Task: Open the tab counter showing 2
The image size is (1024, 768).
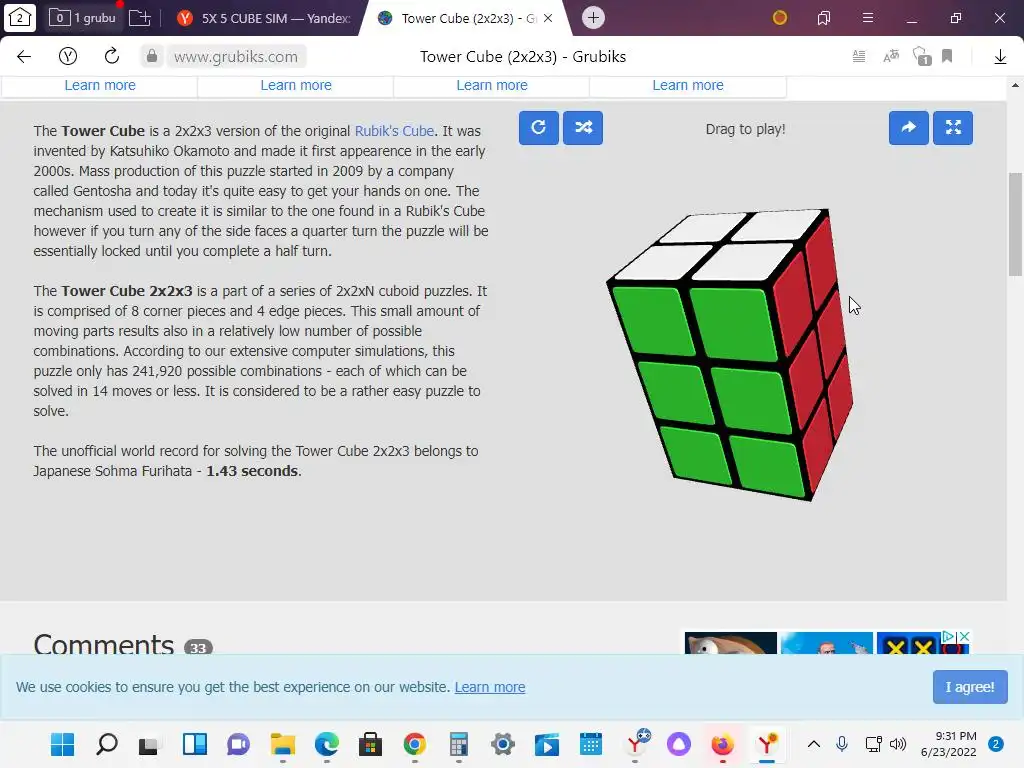Action: [x=20, y=18]
